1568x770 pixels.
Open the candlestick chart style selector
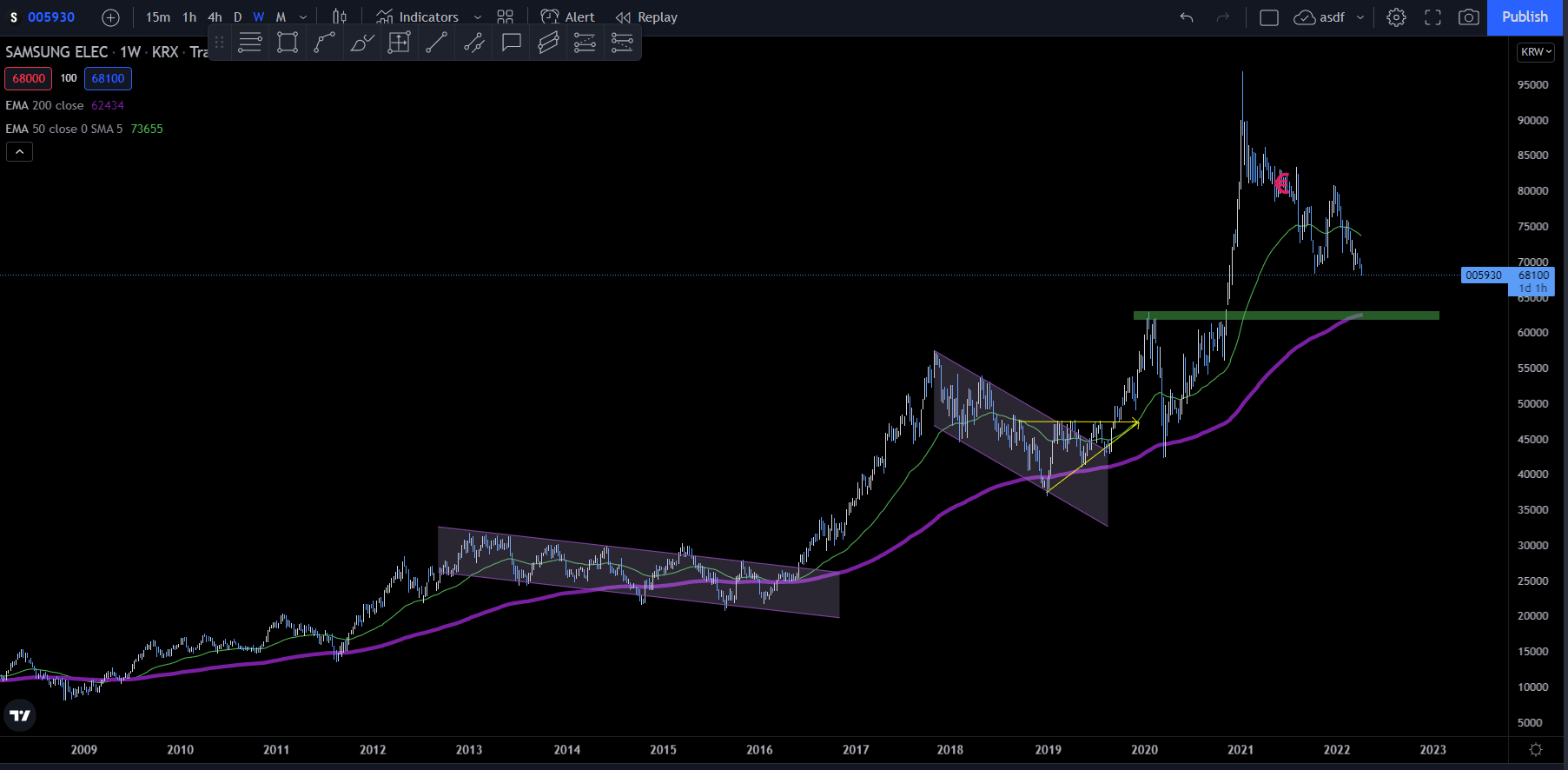[x=340, y=17]
